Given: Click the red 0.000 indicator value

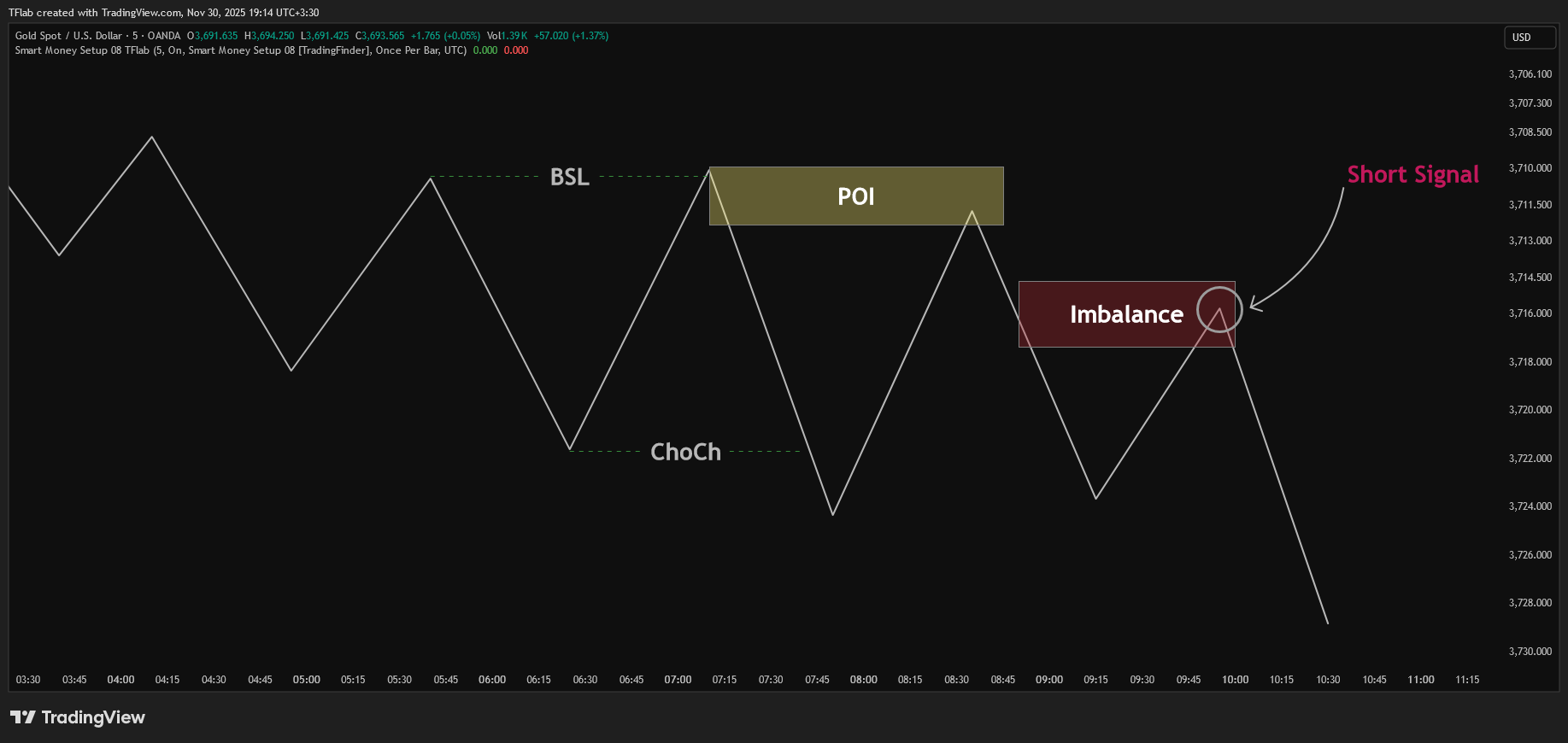Looking at the screenshot, I should coord(516,50).
